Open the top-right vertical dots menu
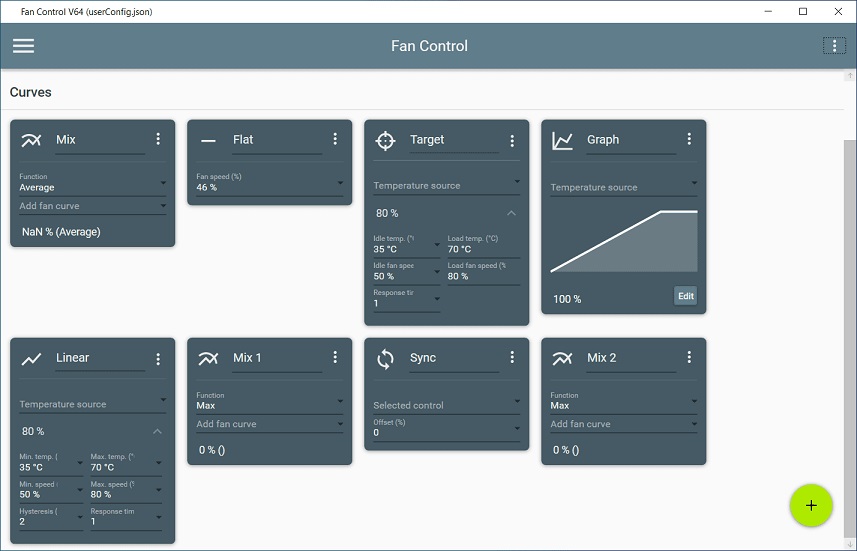857x551 pixels. (834, 46)
